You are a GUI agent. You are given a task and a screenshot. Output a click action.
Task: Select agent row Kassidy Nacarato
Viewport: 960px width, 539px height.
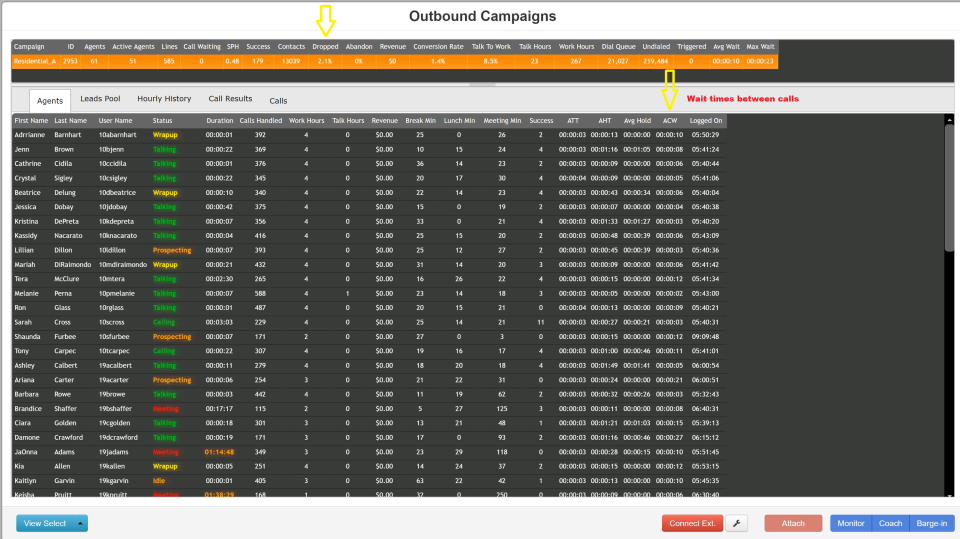[x=369, y=236]
